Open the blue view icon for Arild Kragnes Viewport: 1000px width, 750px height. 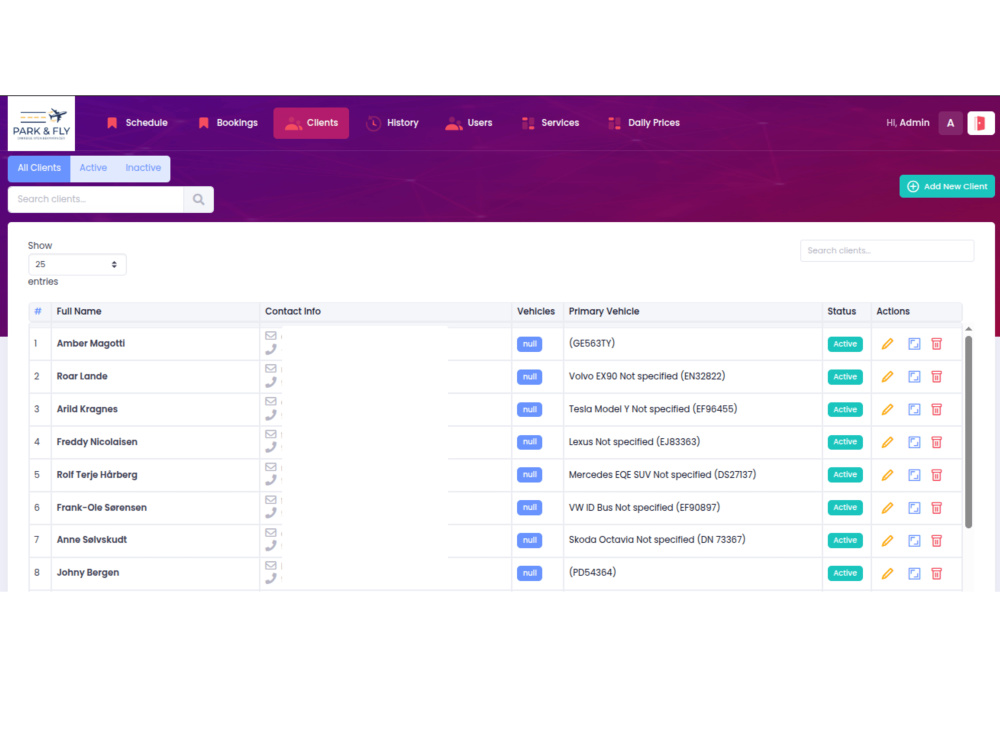[915, 410]
